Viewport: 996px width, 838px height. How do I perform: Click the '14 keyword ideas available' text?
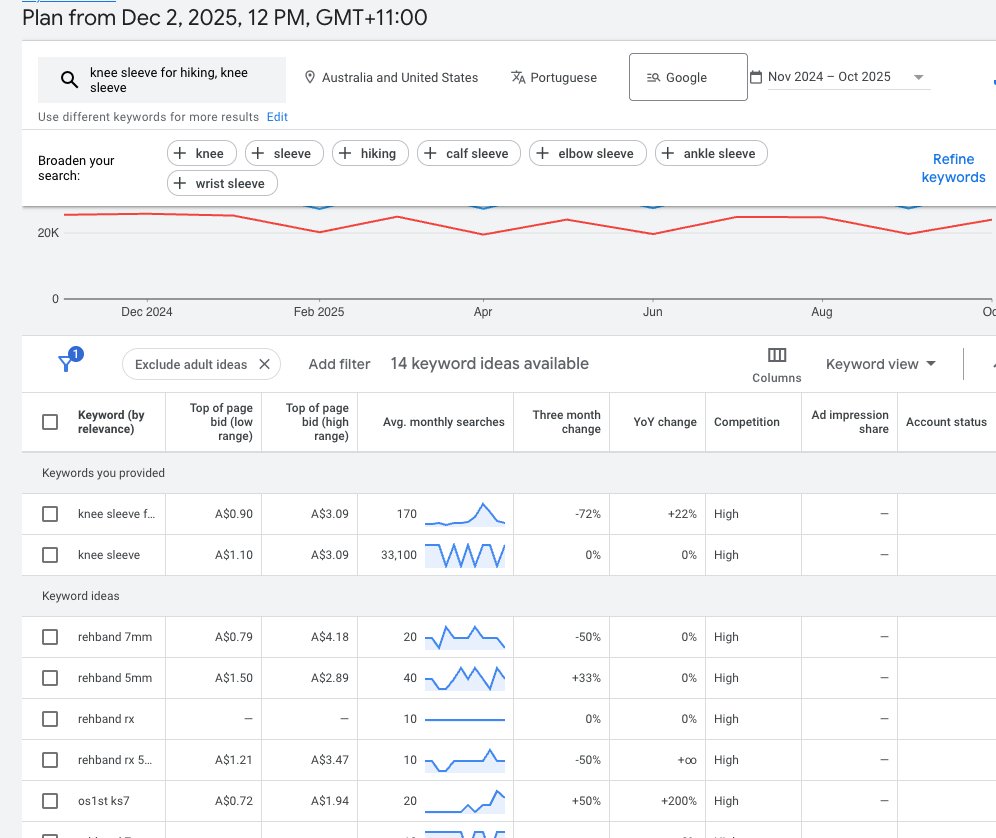click(x=489, y=363)
